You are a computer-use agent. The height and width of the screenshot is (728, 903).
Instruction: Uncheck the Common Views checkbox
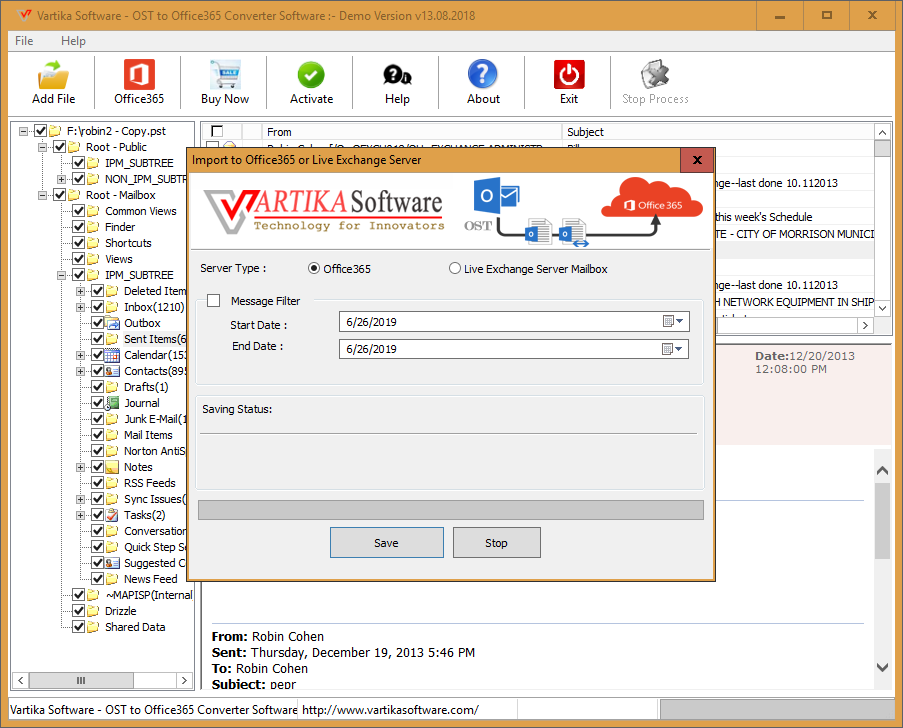pos(79,211)
